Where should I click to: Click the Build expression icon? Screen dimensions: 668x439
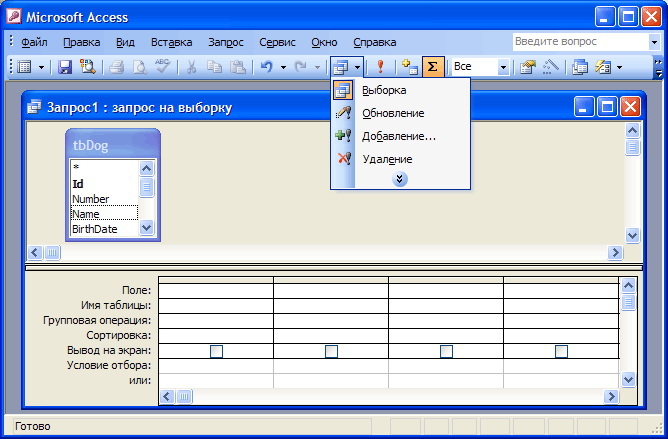551,67
